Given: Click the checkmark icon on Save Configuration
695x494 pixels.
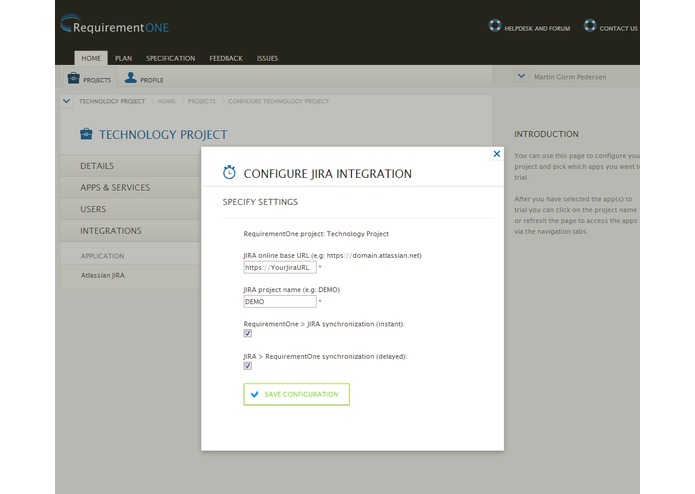Looking at the screenshot, I should pos(254,394).
